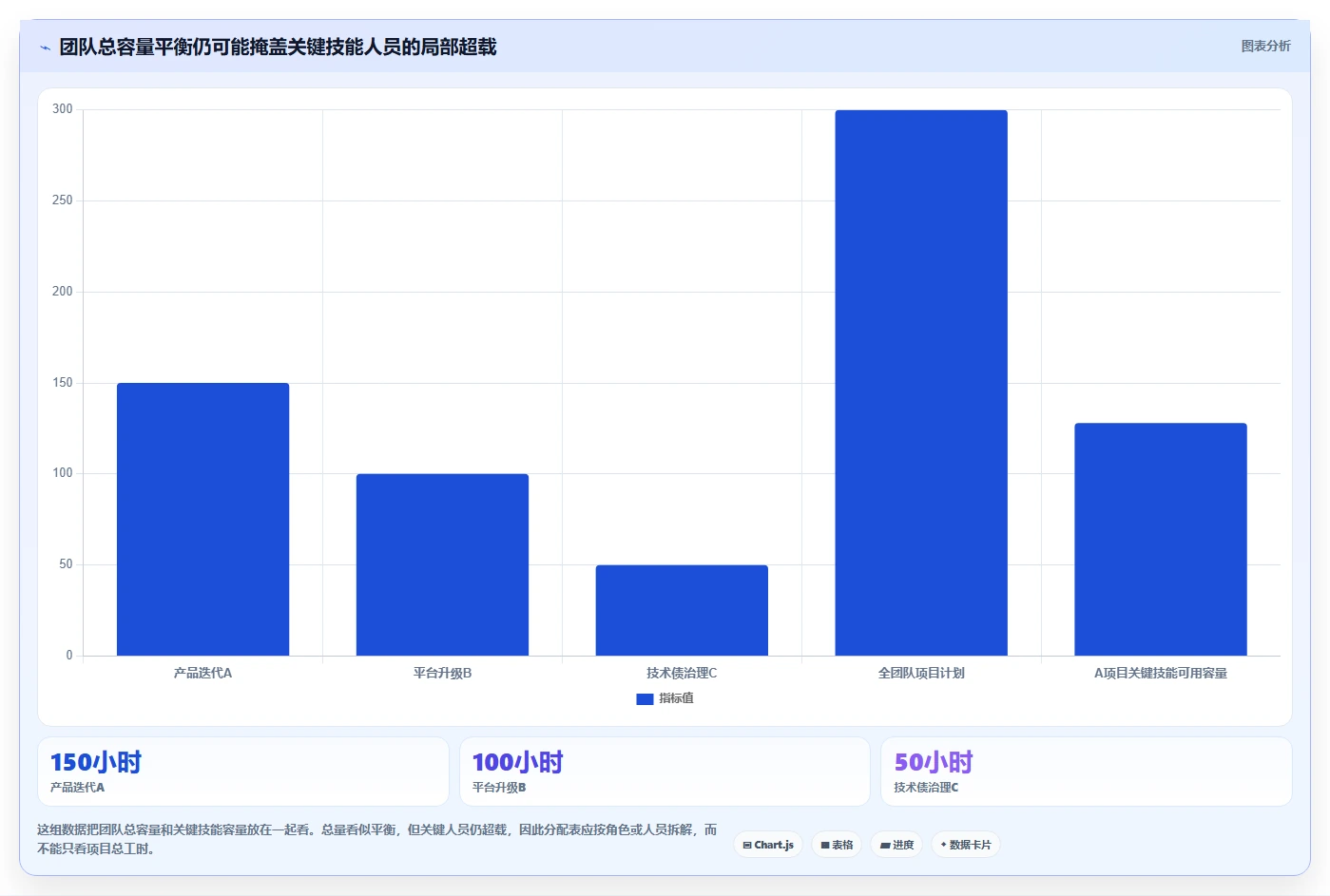Image resolution: width=1330 pixels, height=896 pixels.
Task: Select the 全团队项目计划 bar in the chart
Action: pyautogui.click(x=921, y=383)
